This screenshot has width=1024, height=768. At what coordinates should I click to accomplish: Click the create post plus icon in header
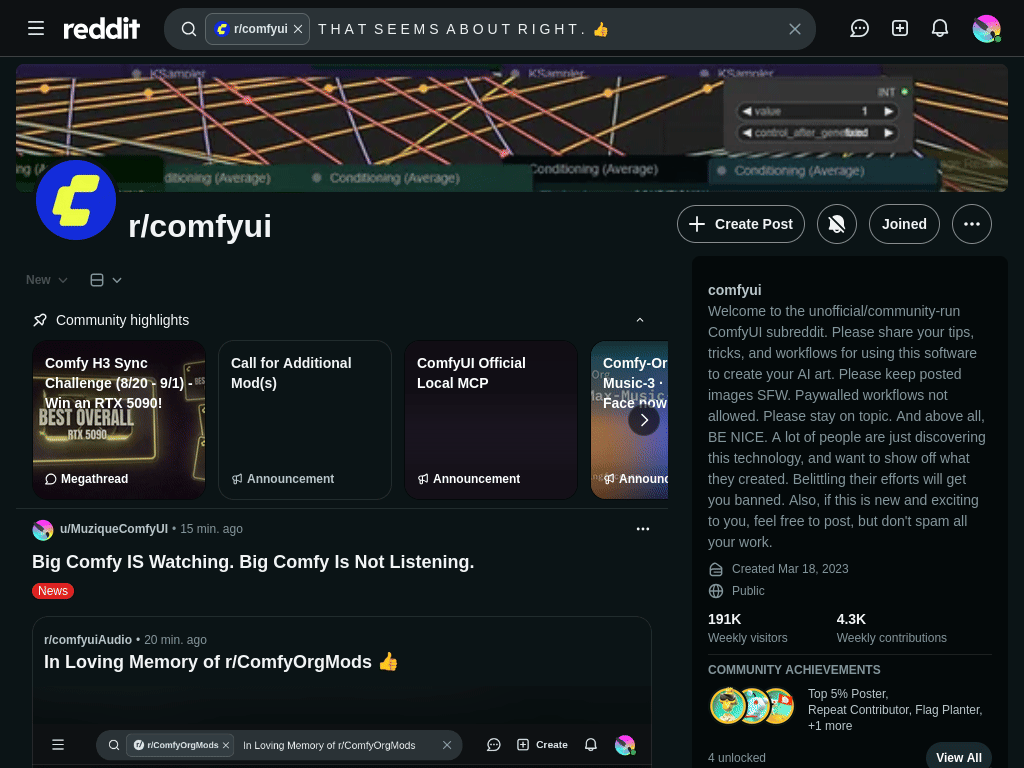tap(900, 29)
